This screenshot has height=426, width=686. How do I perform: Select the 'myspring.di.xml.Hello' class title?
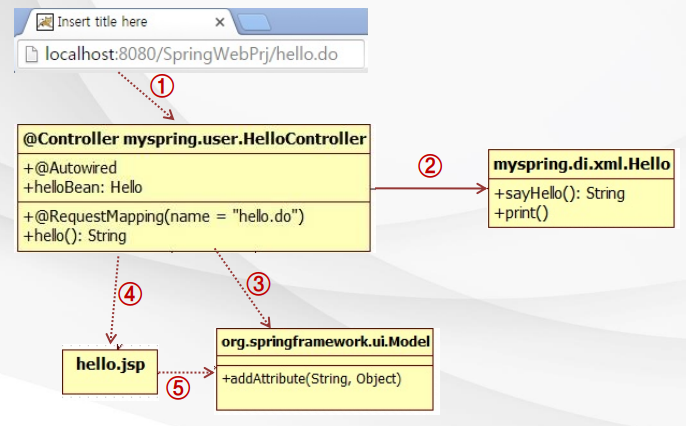(581, 164)
